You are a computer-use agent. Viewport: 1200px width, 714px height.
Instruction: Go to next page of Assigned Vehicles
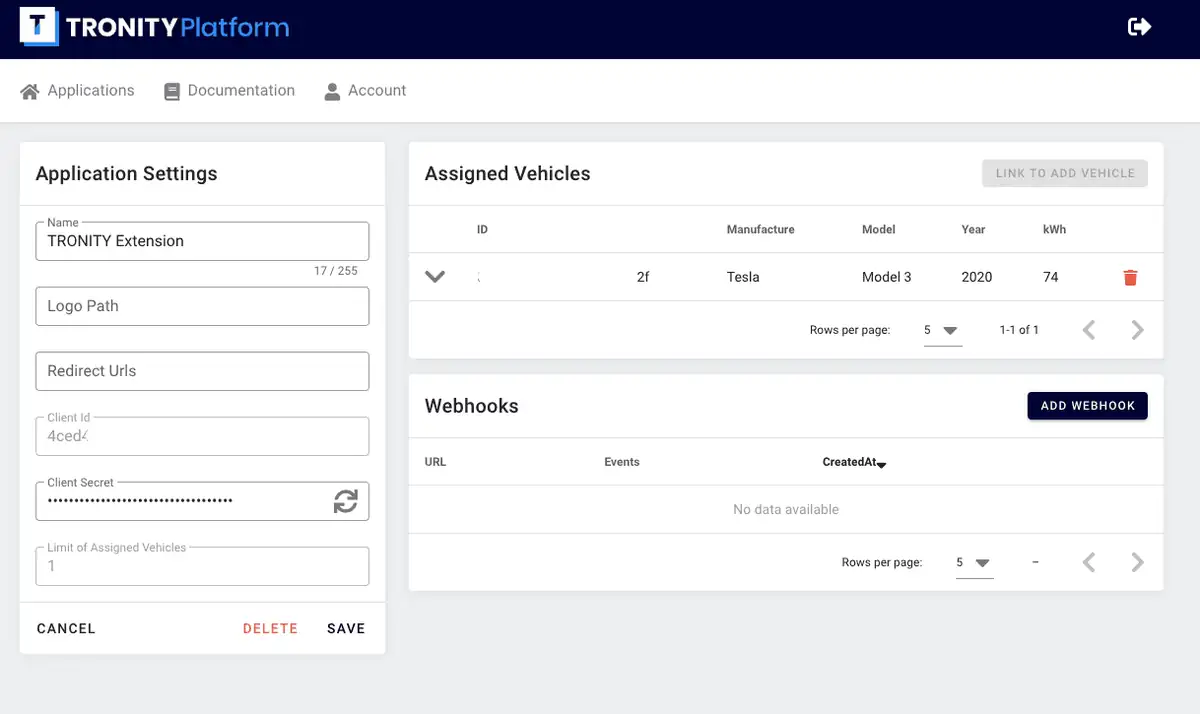(1137, 330)
